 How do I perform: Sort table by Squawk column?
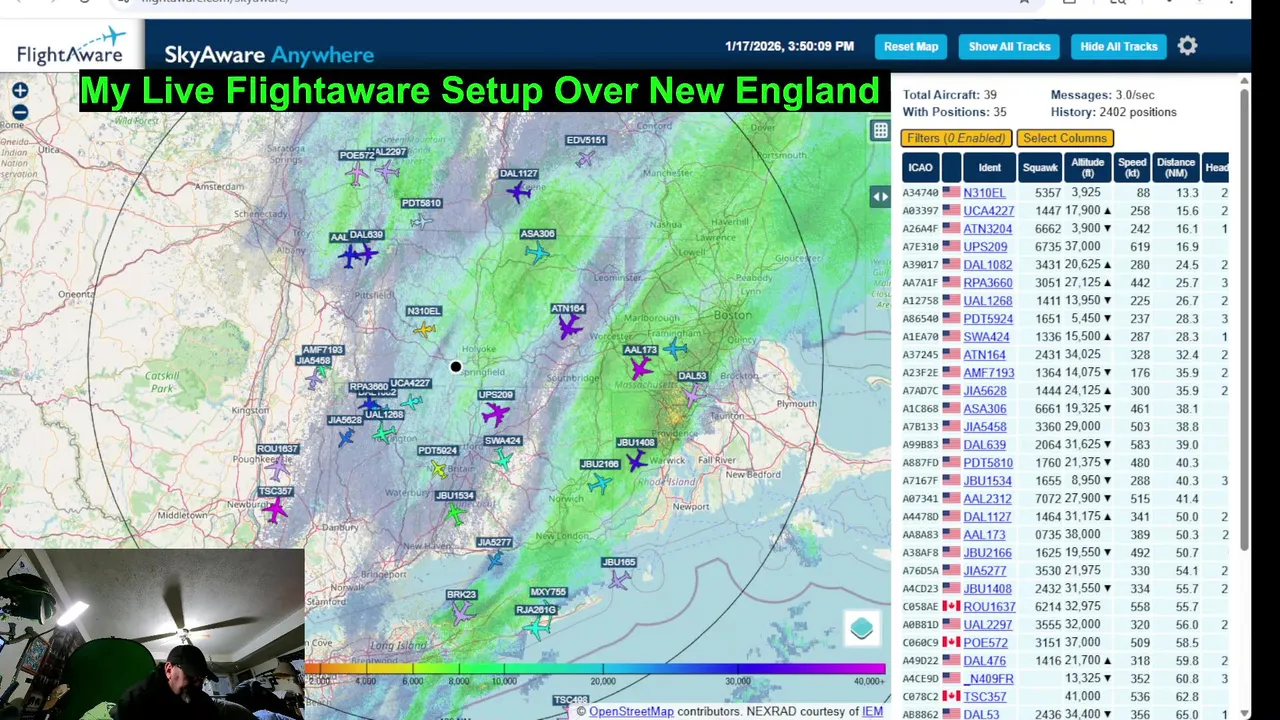[x=1039, y=168]
